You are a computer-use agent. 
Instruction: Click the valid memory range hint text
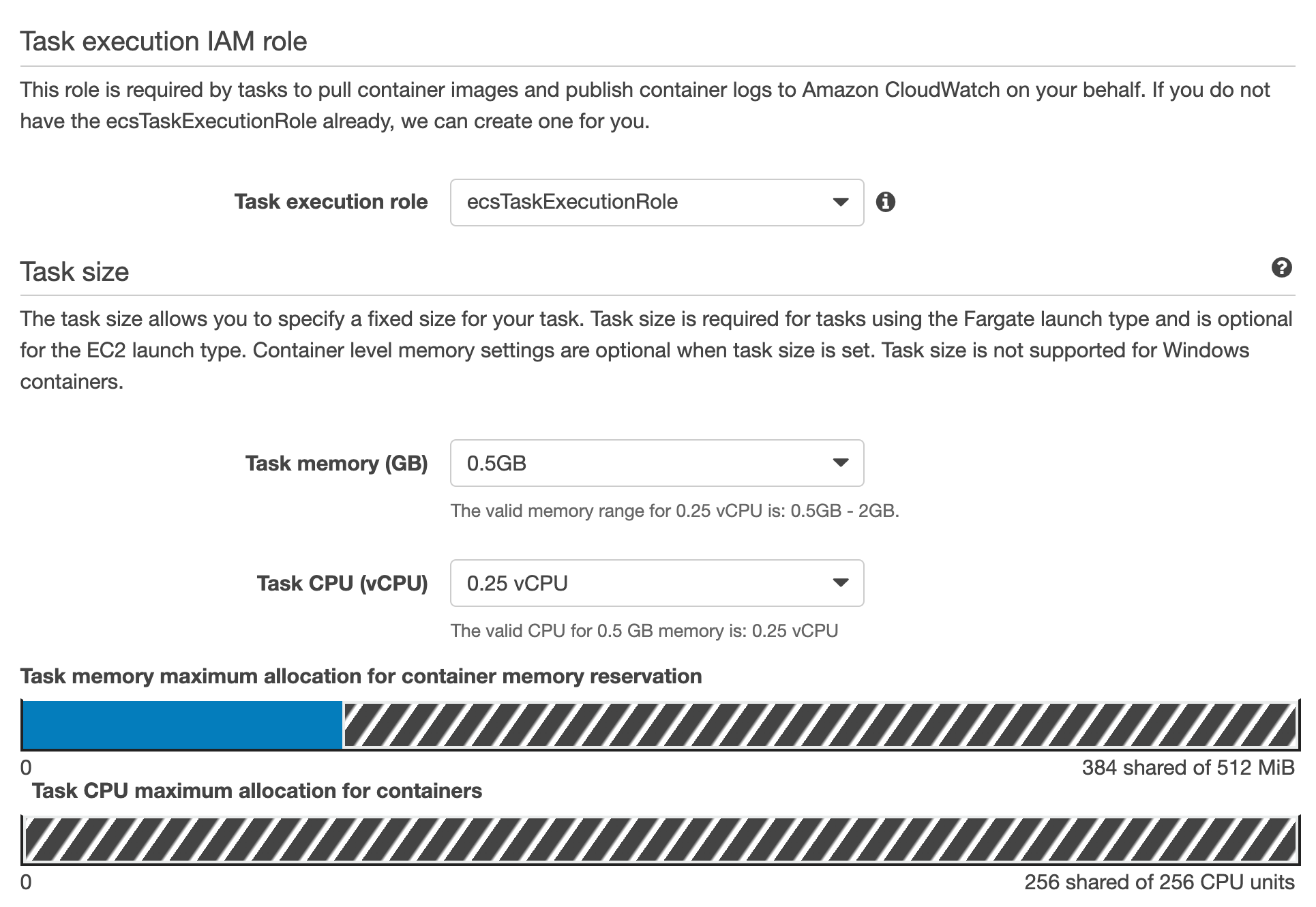[674, 511]
